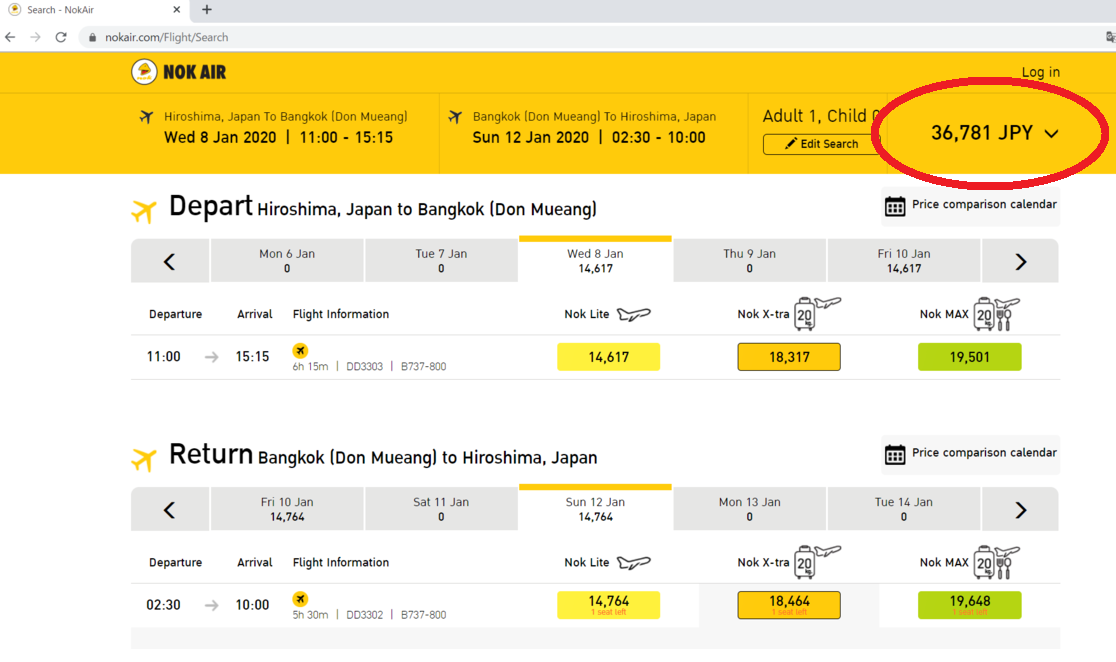Choose the Nok MAX 19,648 return fare
Image resolution: width=1116 pixels, height=662 pixels.
point(969,605)
